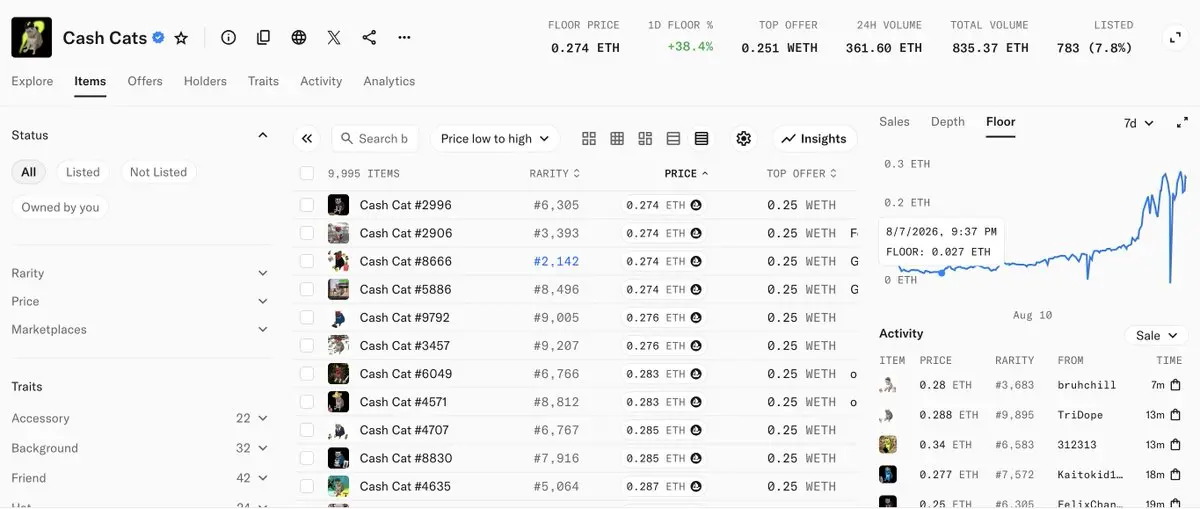
Task: Check the Cash Cat #2996 row
Action: [307, 205]
